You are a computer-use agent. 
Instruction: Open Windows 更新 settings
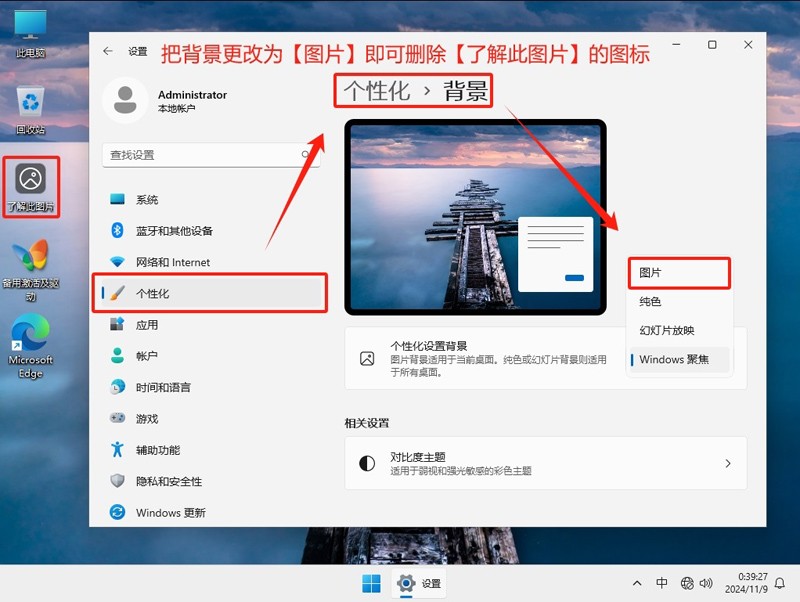(170, 513)
